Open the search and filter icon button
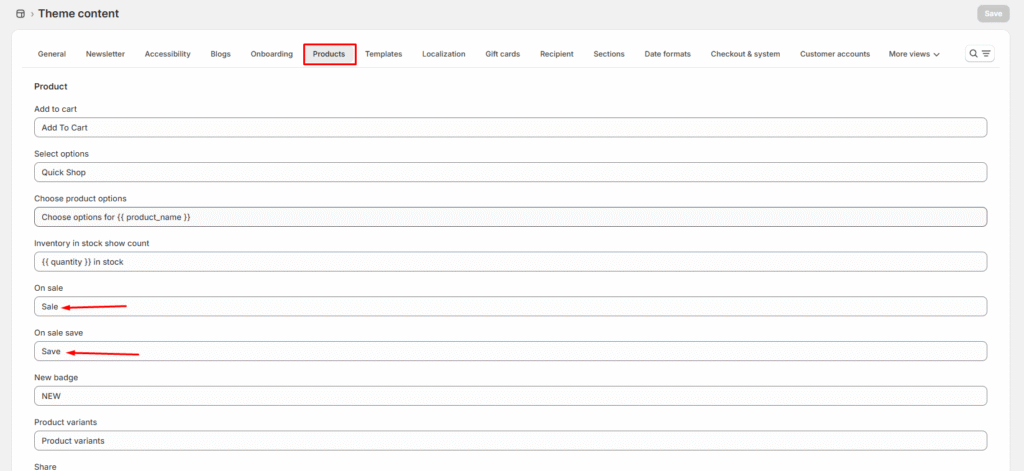Viewport: 1024px width, 471px height. click(x=979, y=54)
